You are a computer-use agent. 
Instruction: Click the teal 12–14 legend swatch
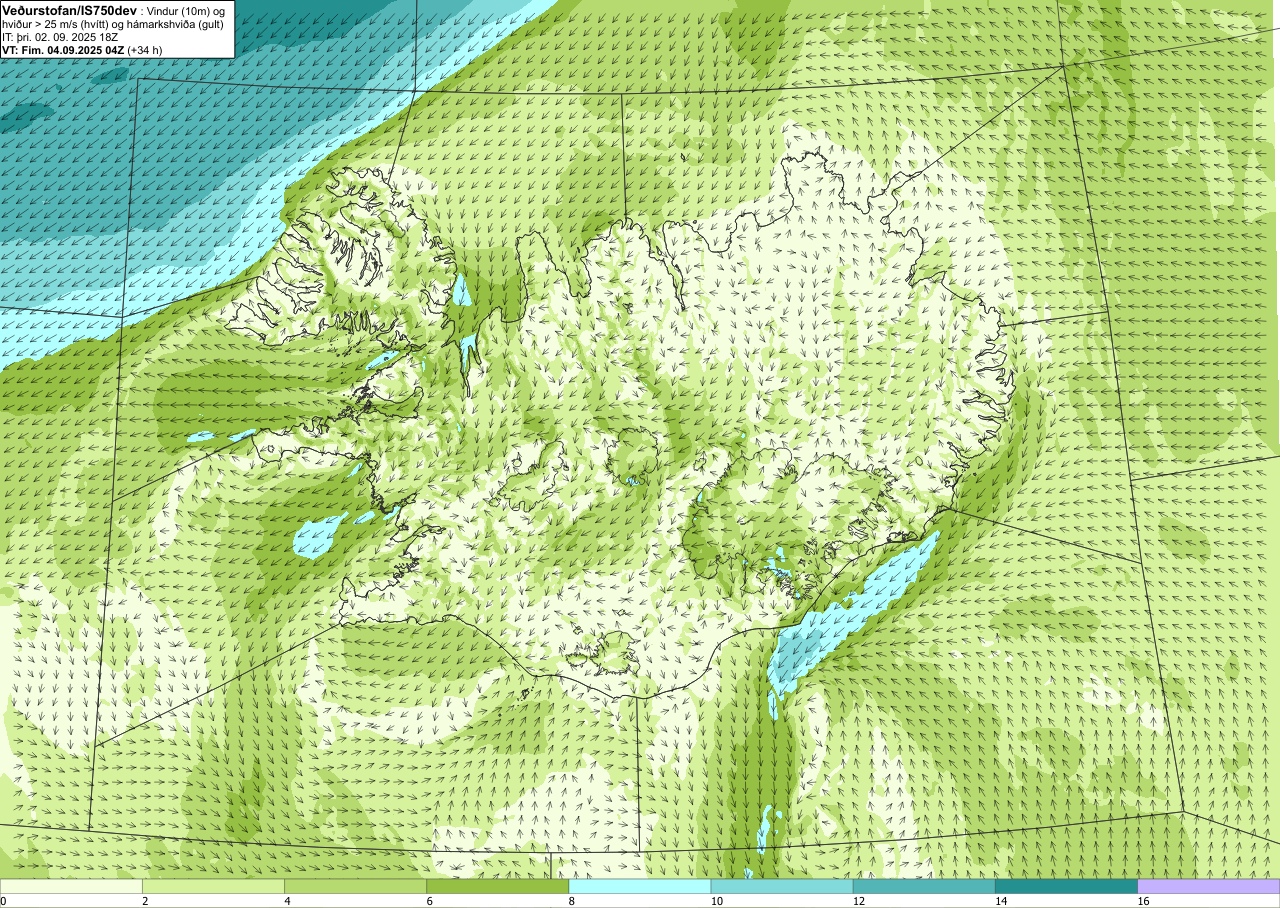point(924,886)
